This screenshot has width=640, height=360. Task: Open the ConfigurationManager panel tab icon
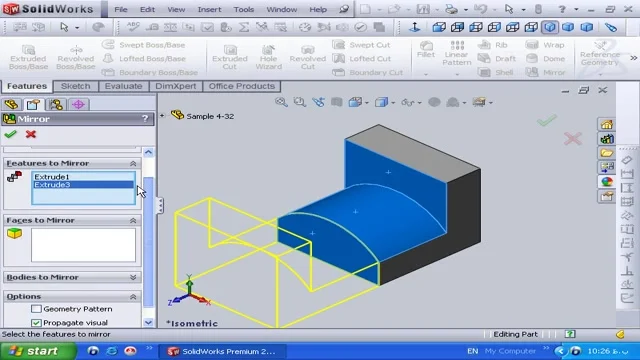click(56, 104)
